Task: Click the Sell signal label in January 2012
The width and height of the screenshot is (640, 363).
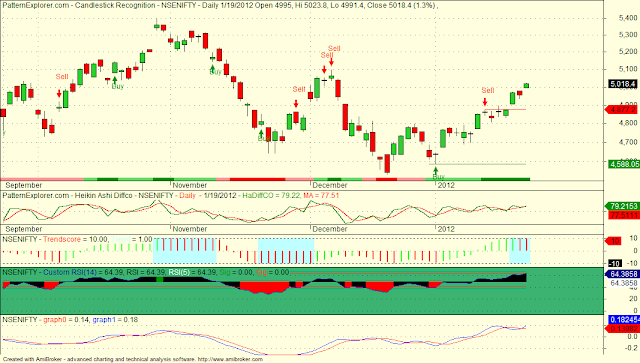Action: tap(488, 90)
